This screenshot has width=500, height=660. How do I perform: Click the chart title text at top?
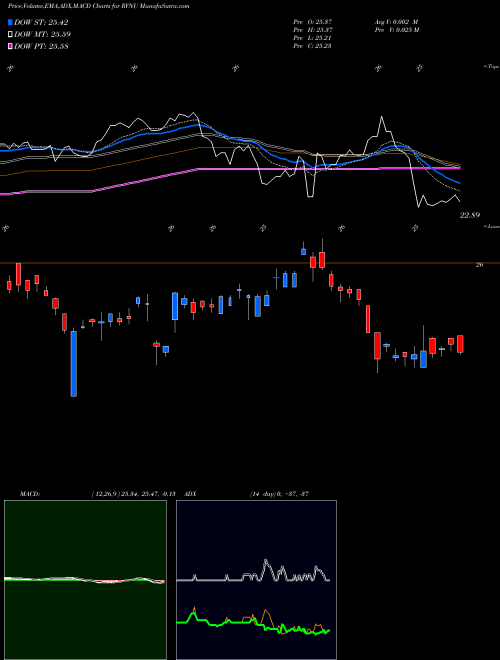(x=98, y=6)
